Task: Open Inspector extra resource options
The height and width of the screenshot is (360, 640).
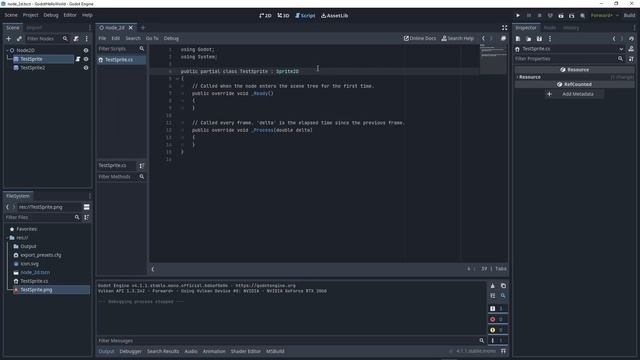Action: click(x=550, y=39)
